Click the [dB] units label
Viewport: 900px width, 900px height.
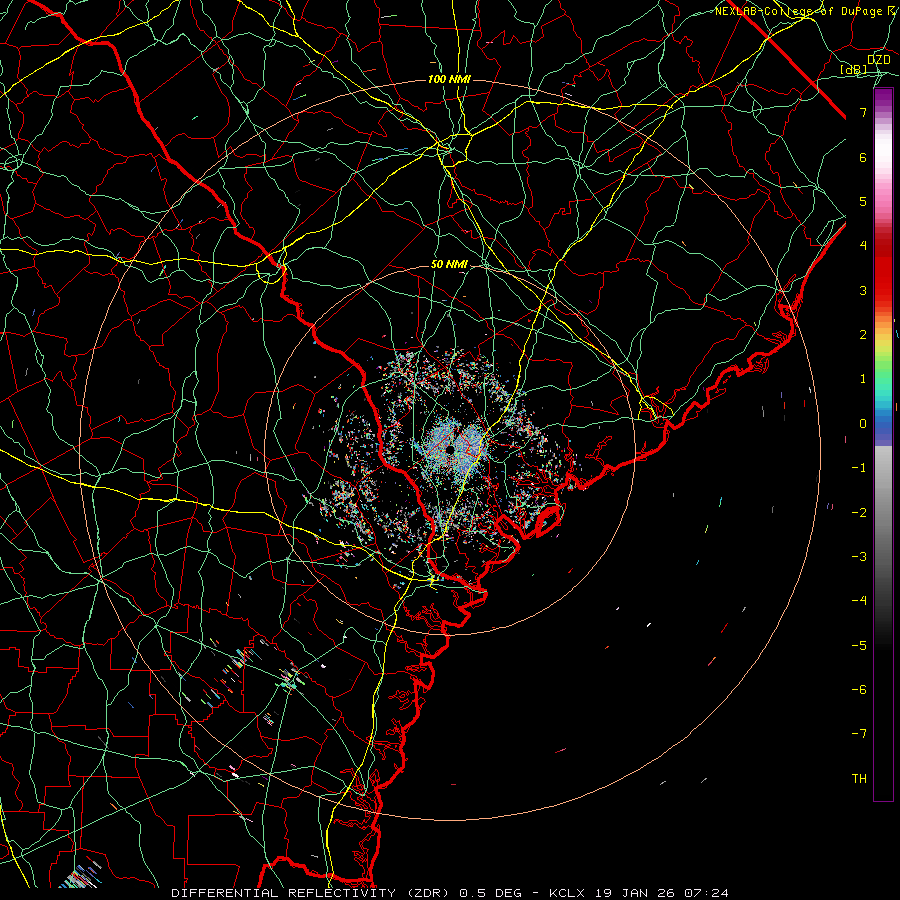pyautogui.click(x=853, y=70)
